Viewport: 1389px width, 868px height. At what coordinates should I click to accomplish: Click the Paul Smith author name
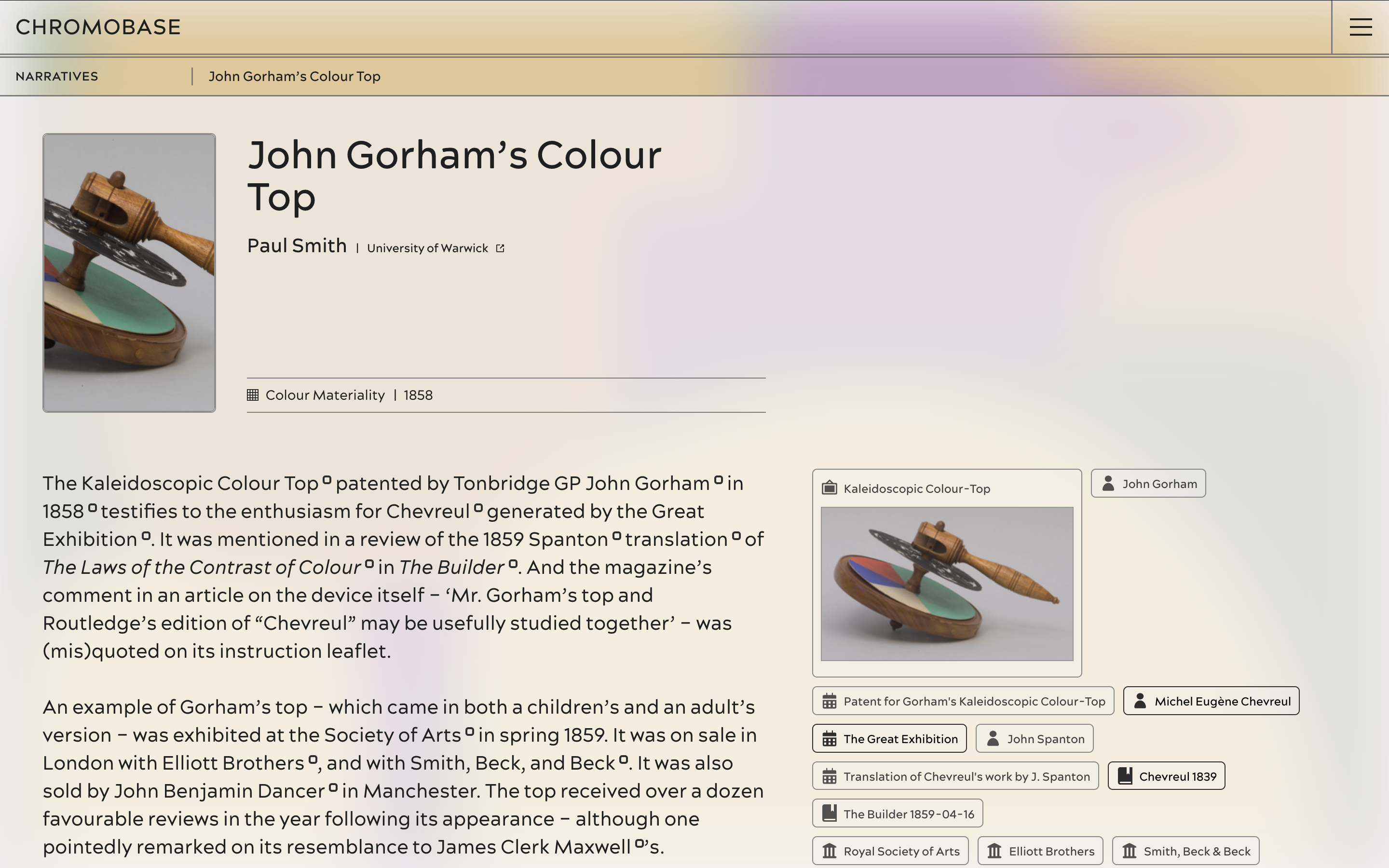(297, 246)
